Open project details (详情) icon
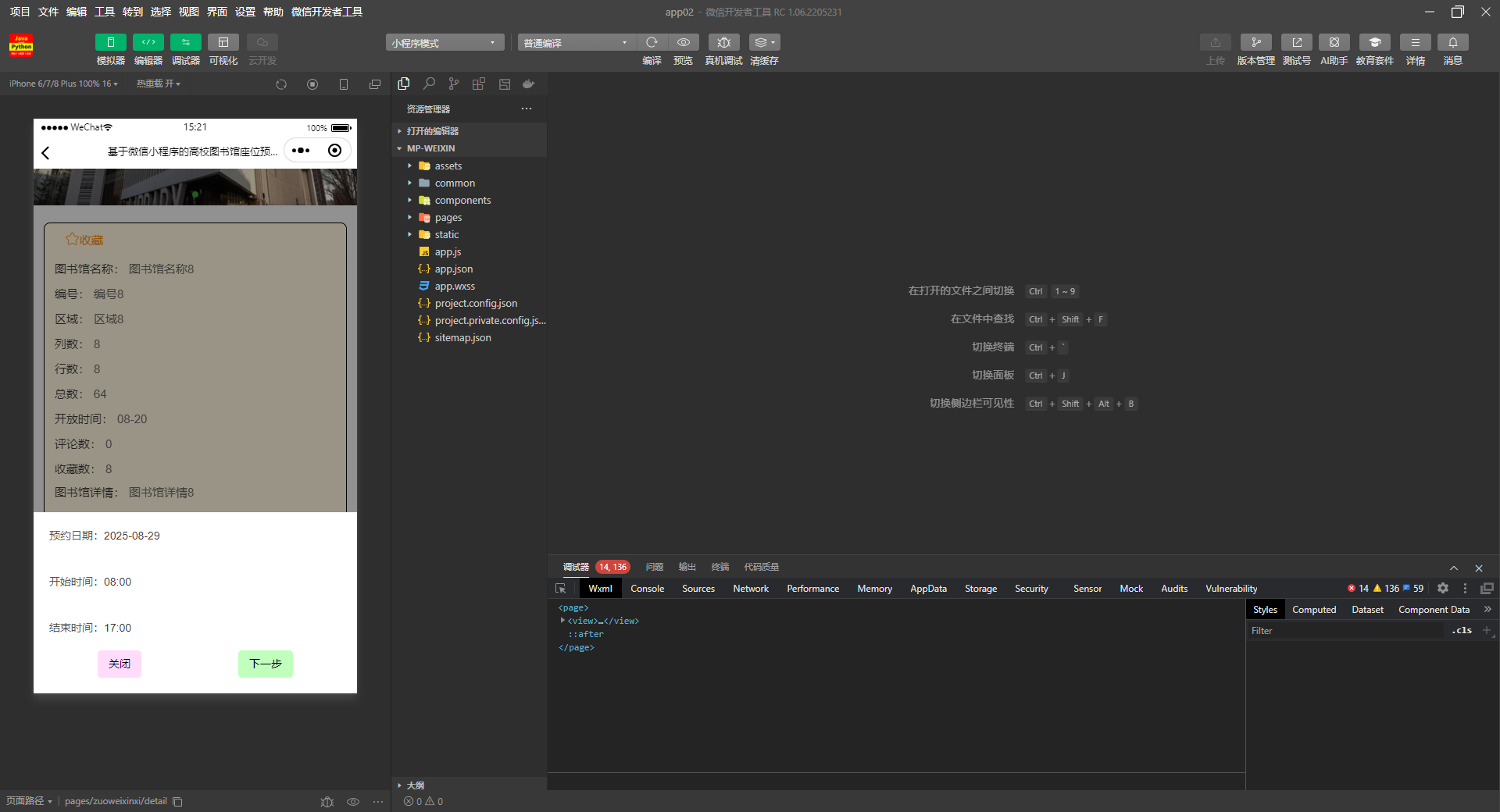The height and width of the screenshot is (812, 1500). (1416, 42)
